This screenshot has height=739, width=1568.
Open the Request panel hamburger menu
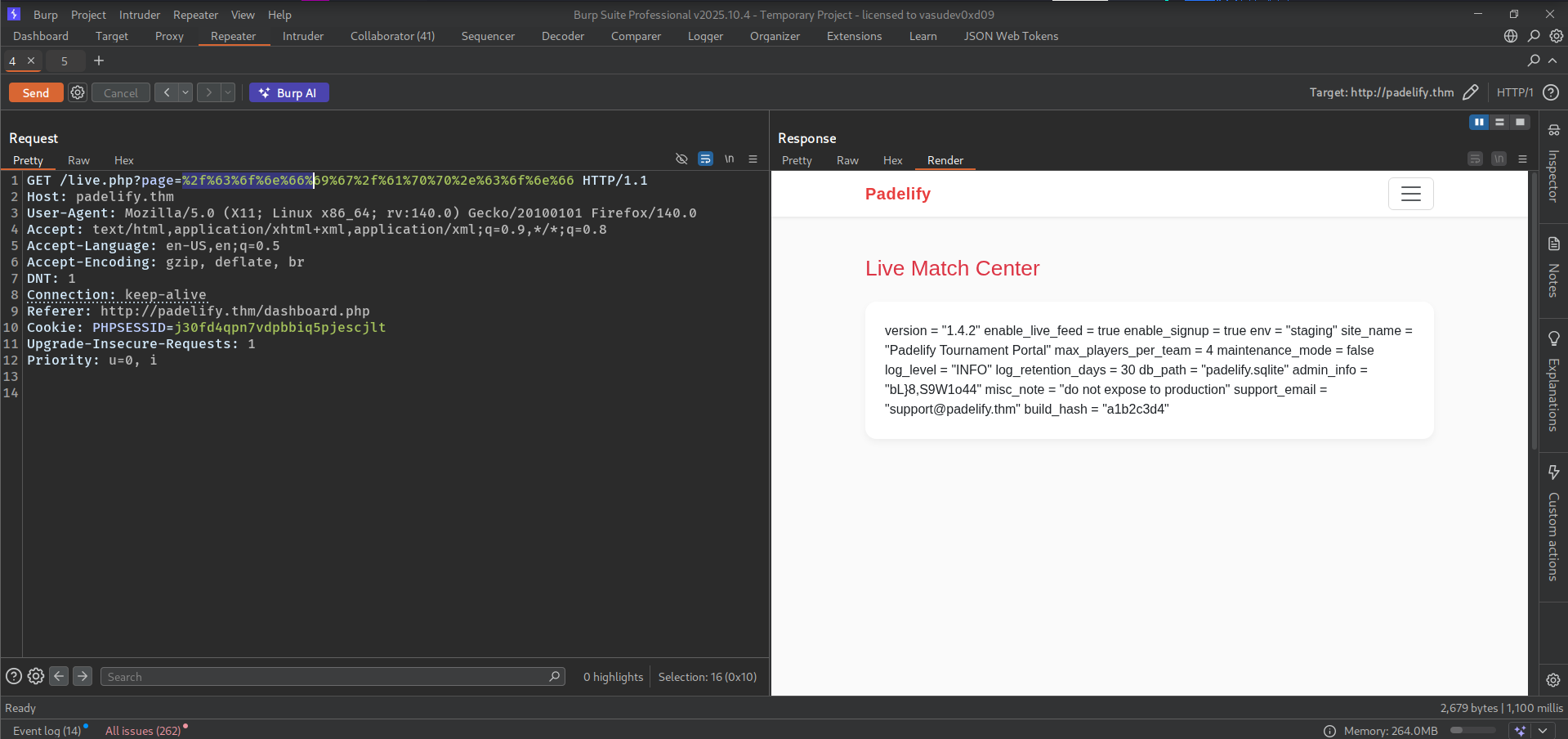coord(753,159)
